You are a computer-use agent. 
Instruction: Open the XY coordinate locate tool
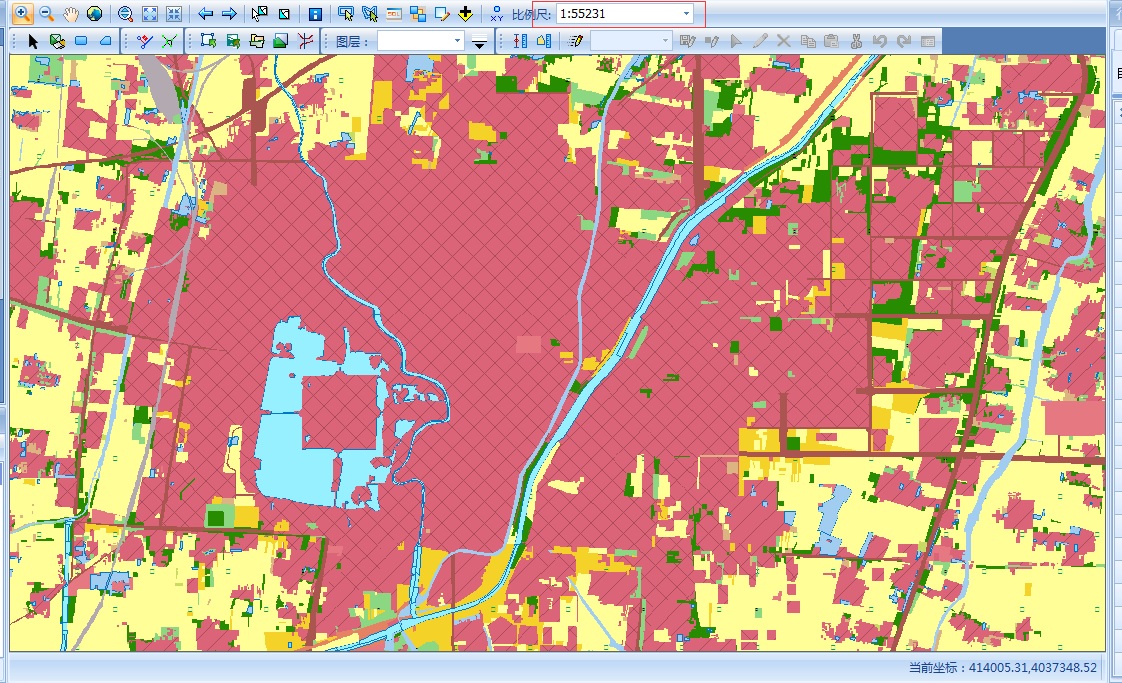[497, 13]
